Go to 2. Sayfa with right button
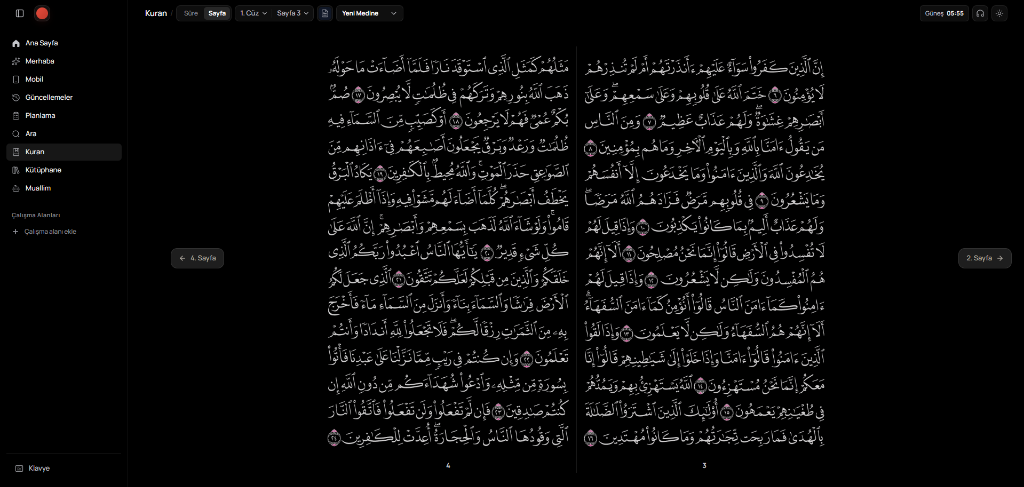 tap(985, 259)
